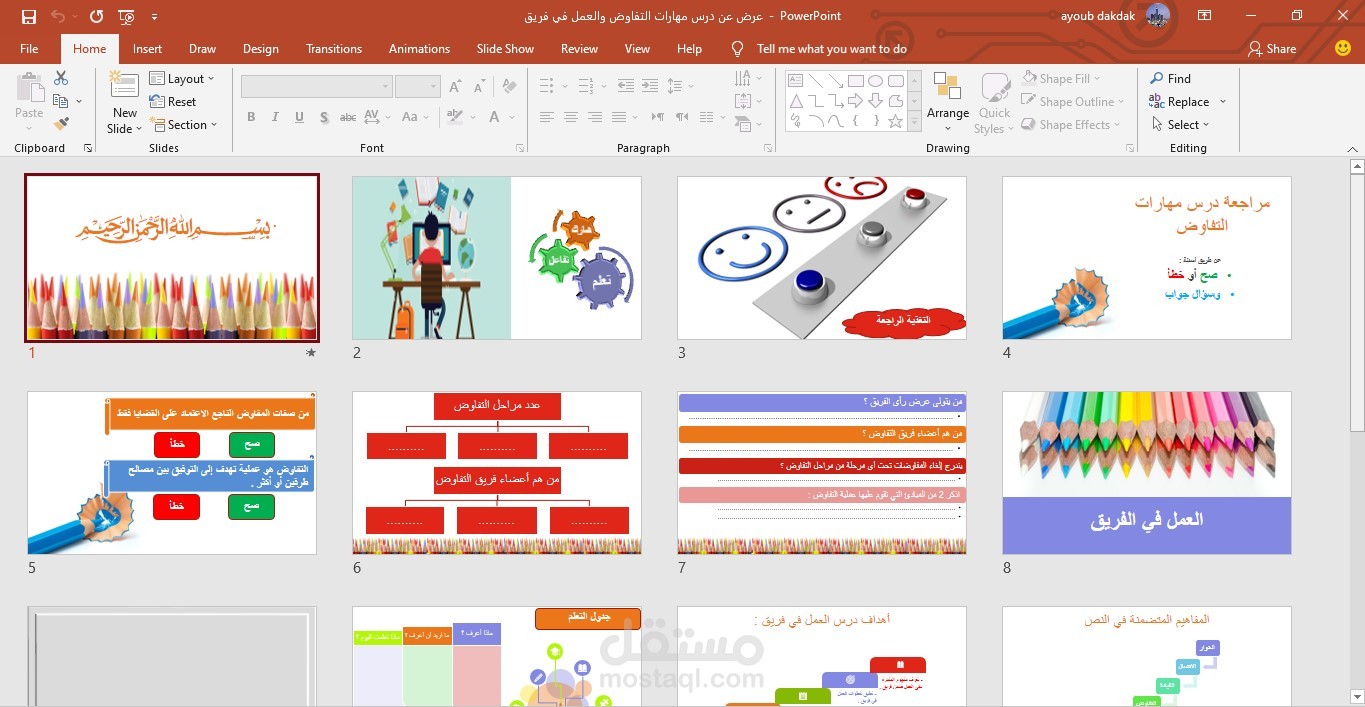Select slide 6 thumbnail with red boxes
The image size is (1365, 707).
(497, 473)
